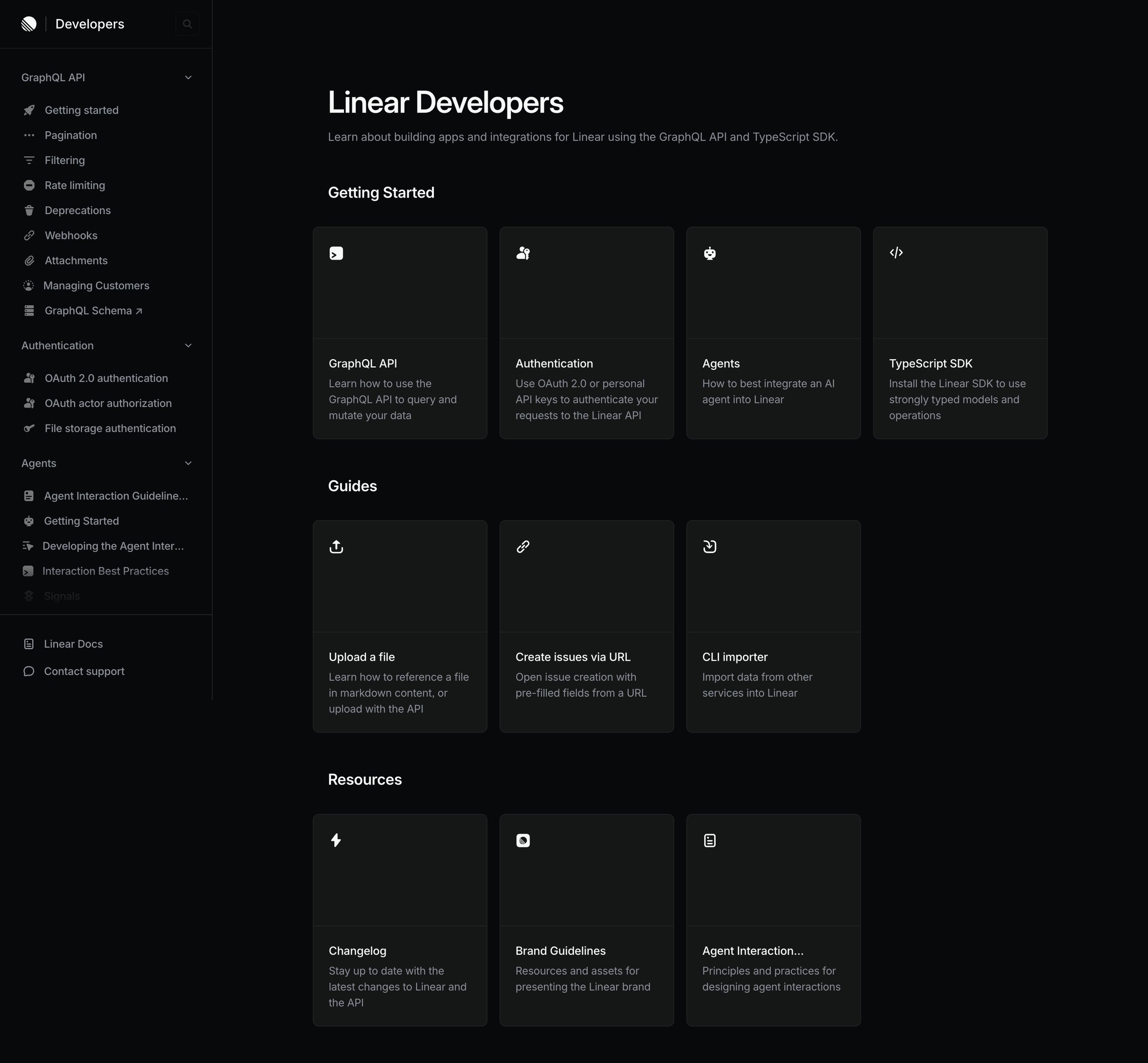Click the terminal icon beside Interaction Best Practices
1148x1063 pixels.
(x=28, y=571)
